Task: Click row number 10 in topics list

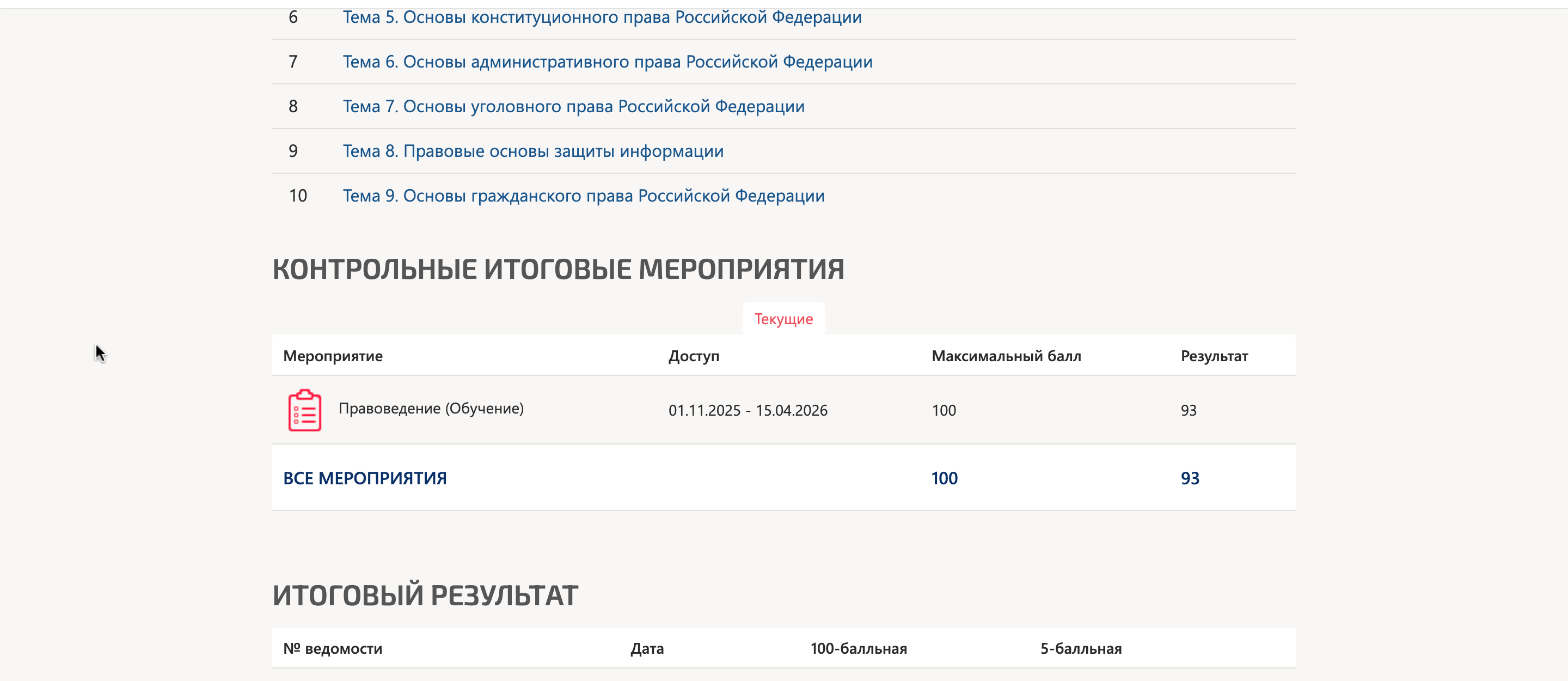Action: (x=298, y=196)
